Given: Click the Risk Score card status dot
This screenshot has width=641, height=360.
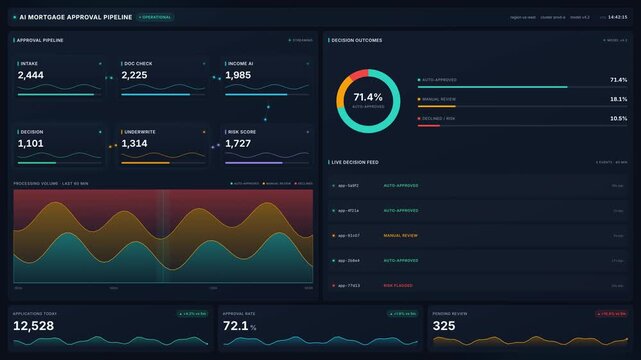Looking at the screenshot, I should coord(308,132).
